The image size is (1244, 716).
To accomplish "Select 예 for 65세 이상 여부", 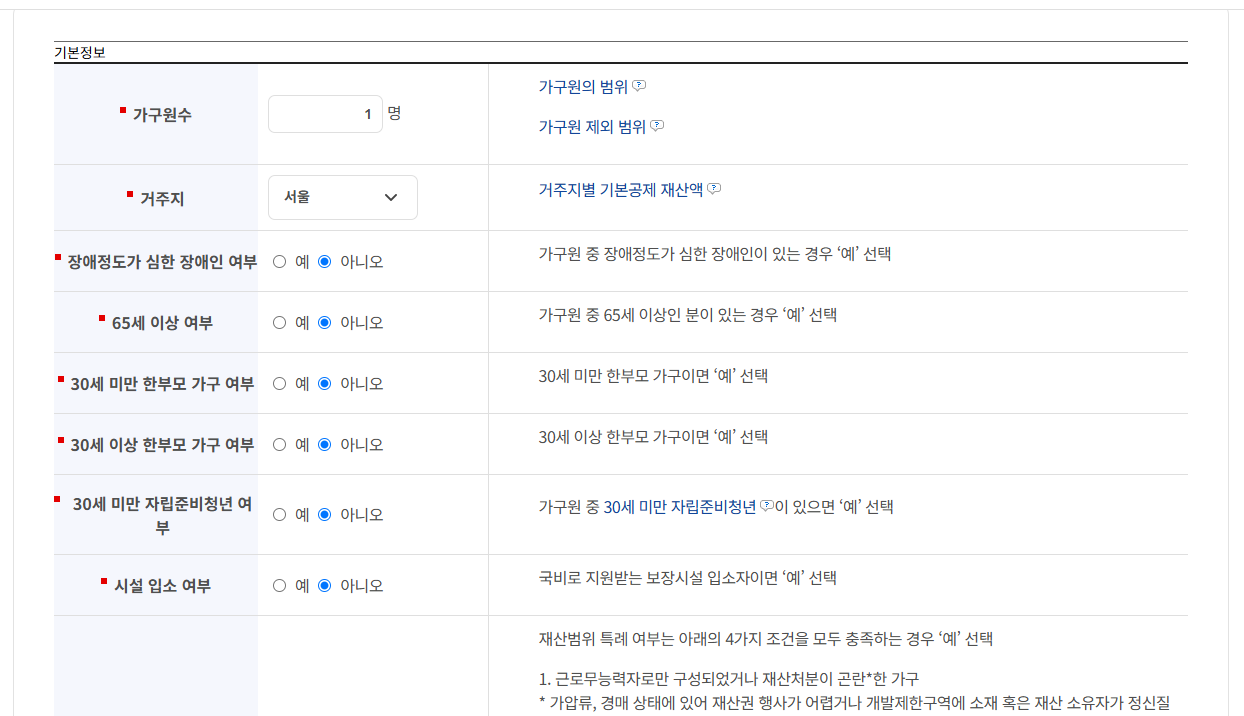I will click(279, 323).
